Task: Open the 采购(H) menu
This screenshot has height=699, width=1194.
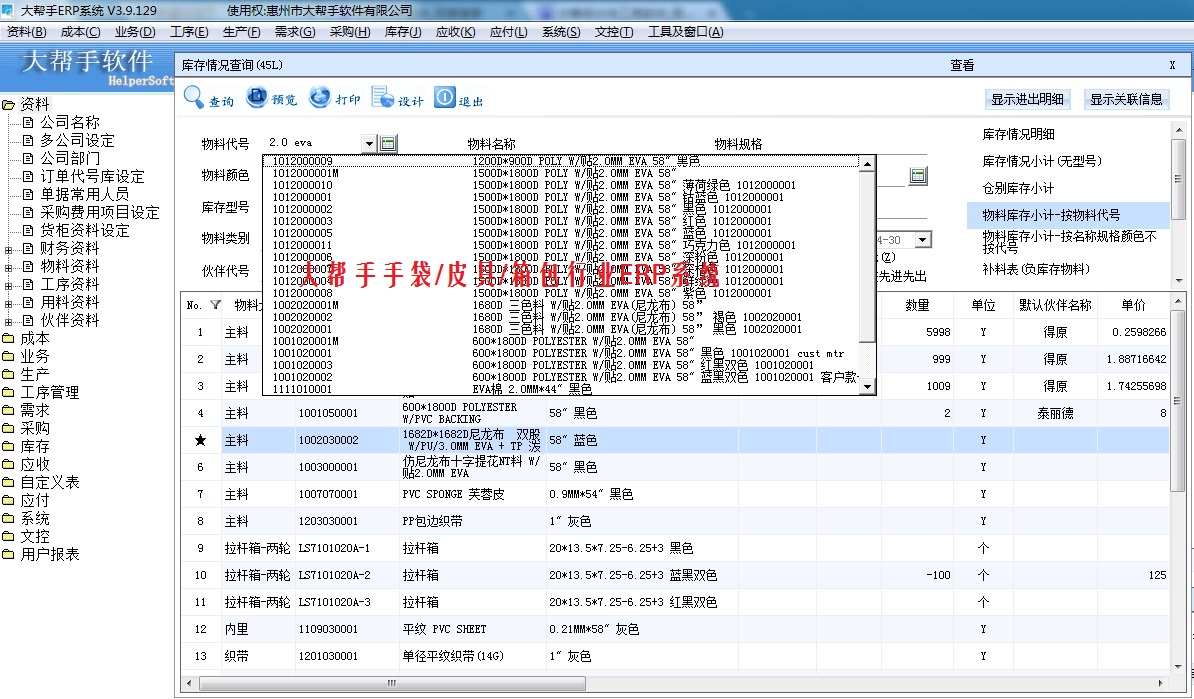Action: point(350,31)
